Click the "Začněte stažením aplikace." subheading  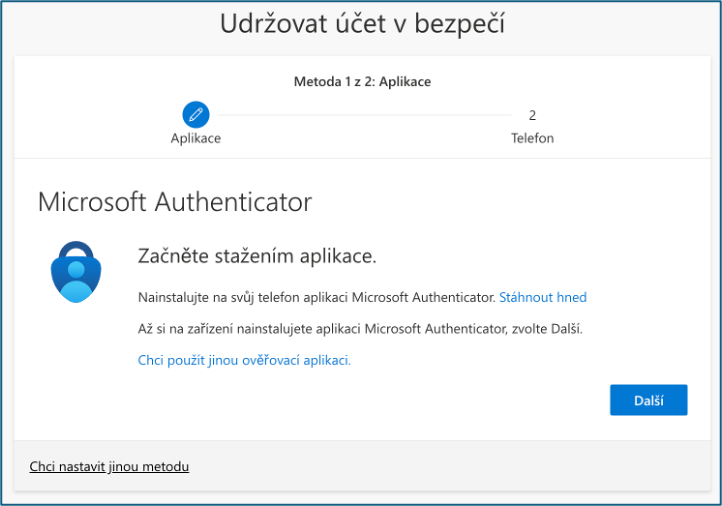[x=257, y=257]
